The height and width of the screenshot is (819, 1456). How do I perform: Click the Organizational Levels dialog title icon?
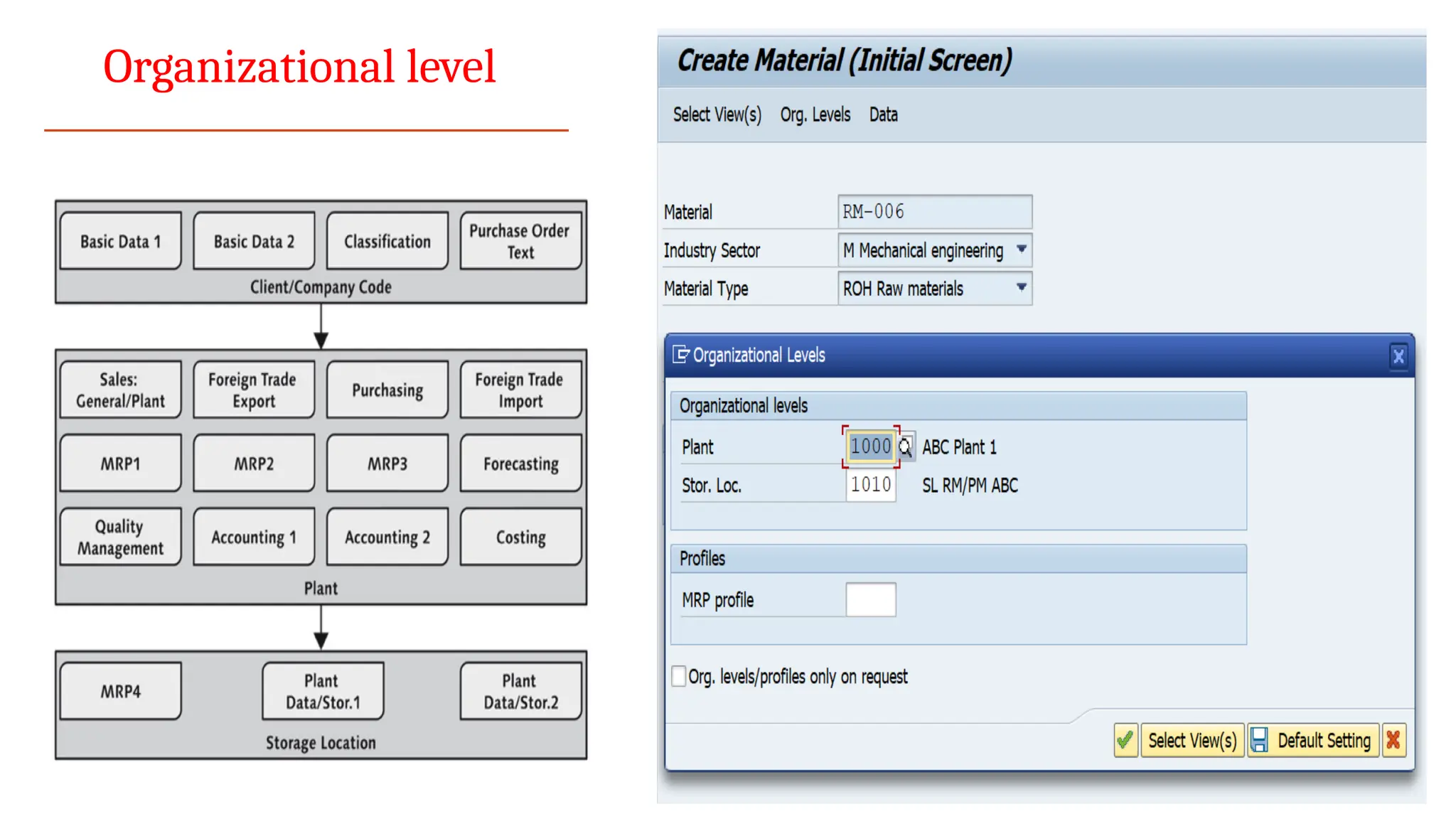[680, 354]
